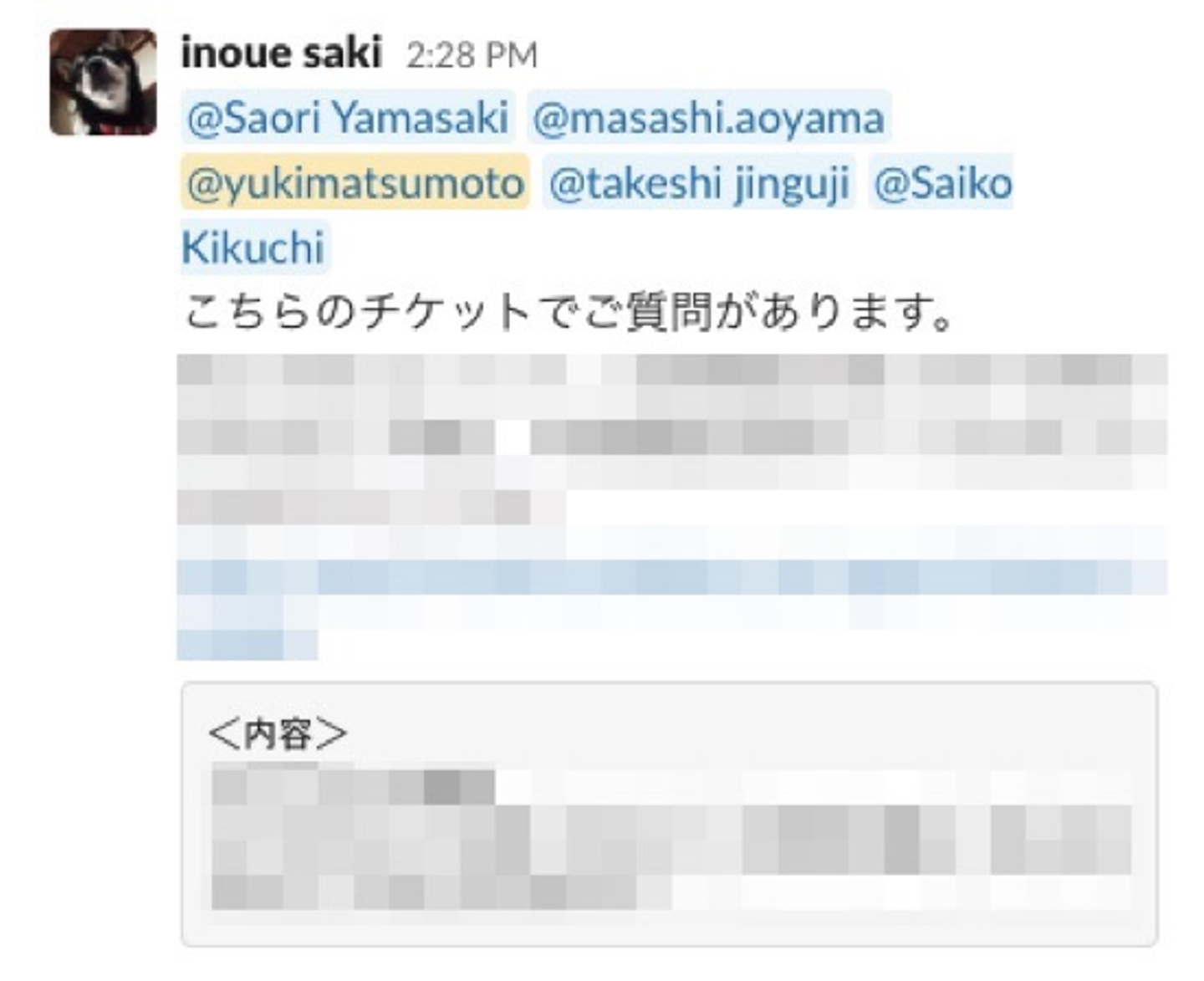Click the wrapped Kikuchi mention text
The height and width of the screenshot is (981, 1204).
pyautogui.click(x=253, y=248)
